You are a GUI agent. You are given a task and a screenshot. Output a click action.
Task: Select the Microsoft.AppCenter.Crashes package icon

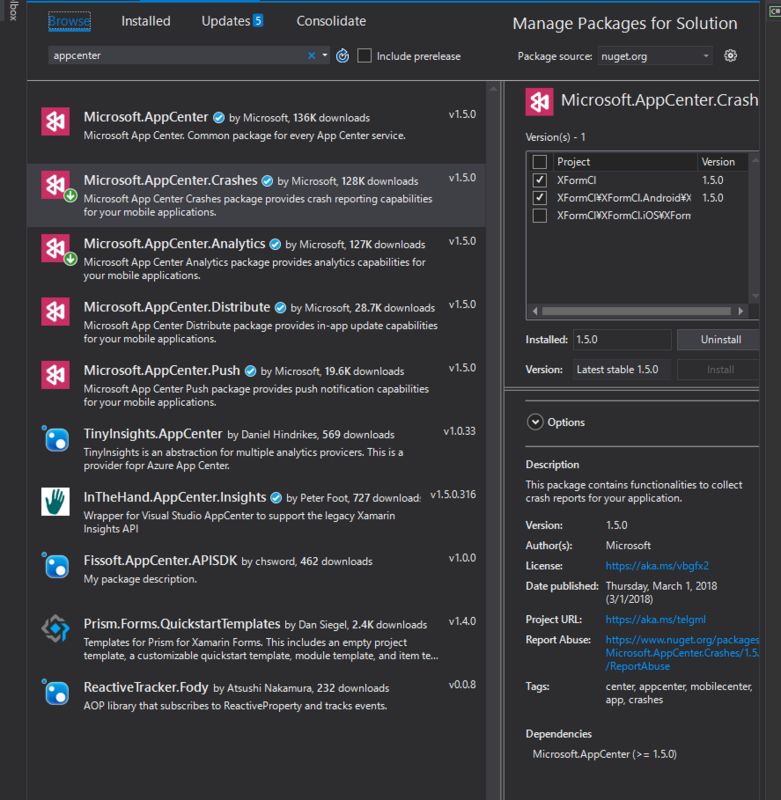coord(55,185)
